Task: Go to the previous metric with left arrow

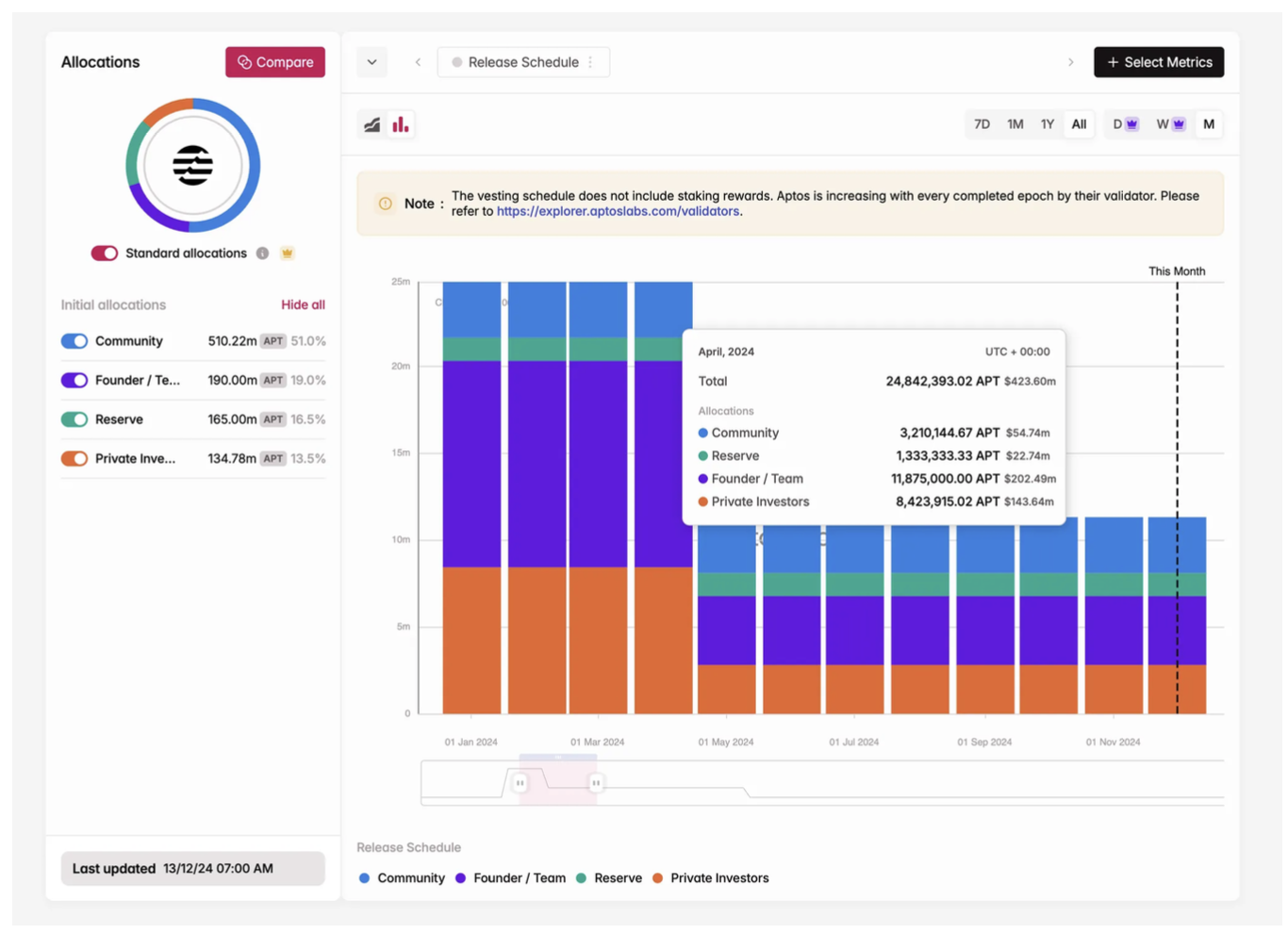Action: tap(418, 62)
